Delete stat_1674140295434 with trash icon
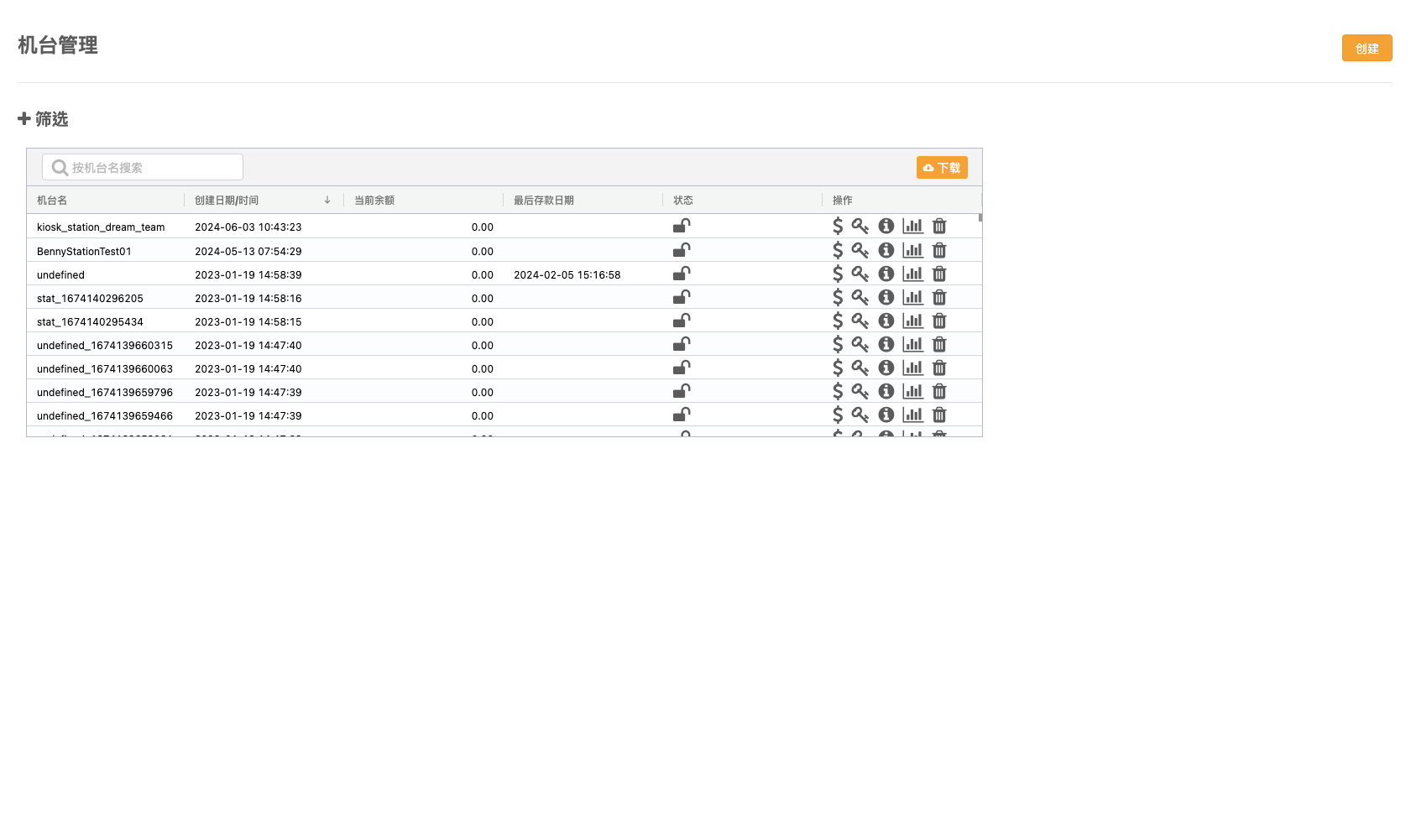 click(x=939, y=321)
